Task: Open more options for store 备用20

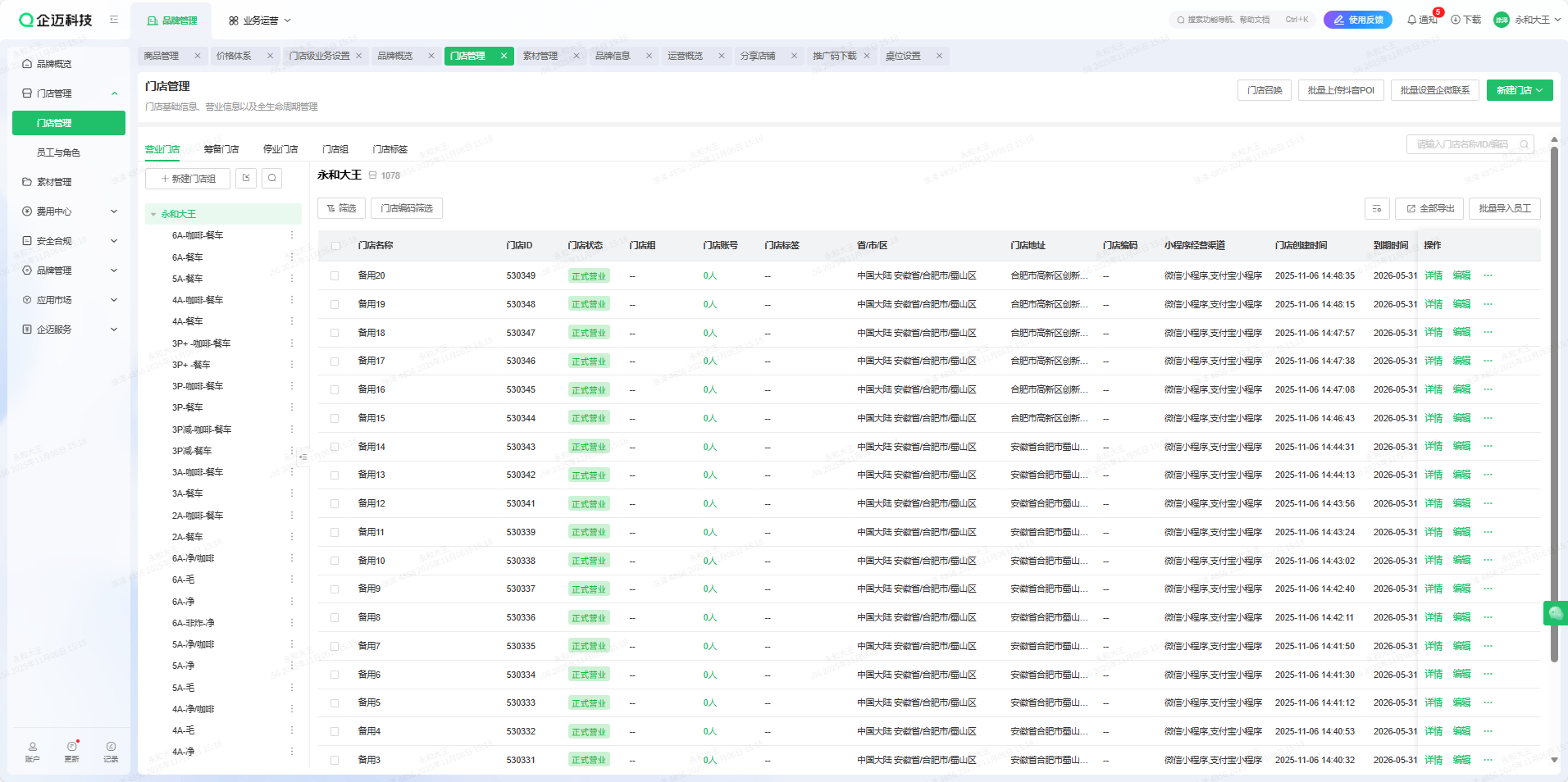Action: click(1488, 276)
